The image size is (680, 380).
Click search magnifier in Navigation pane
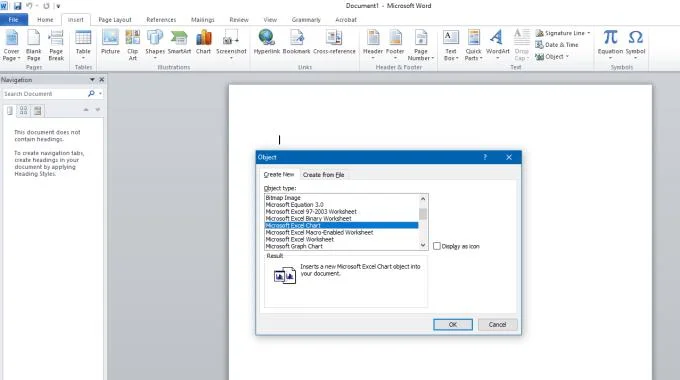[91, 94]
